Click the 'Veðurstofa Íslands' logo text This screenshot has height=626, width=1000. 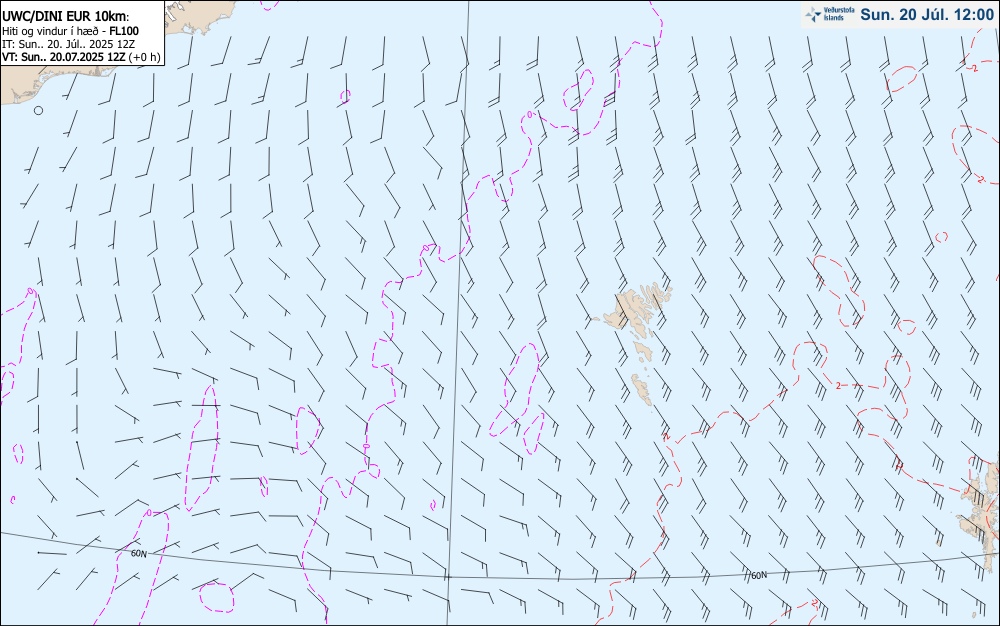click(x=838, y=14)
